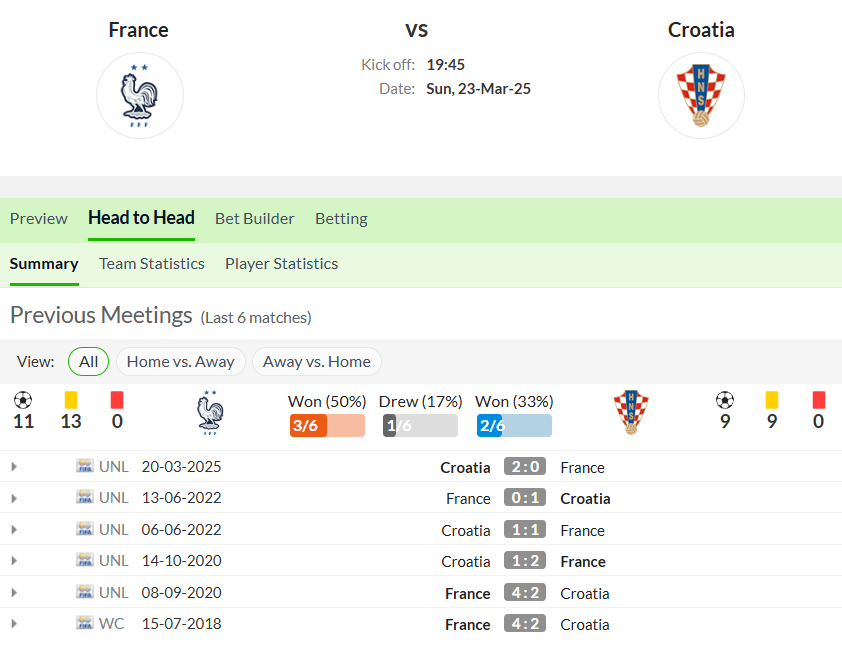Click France's yellow card icon
This screenshot has width=842, height=650.
(x=70, y=400)
